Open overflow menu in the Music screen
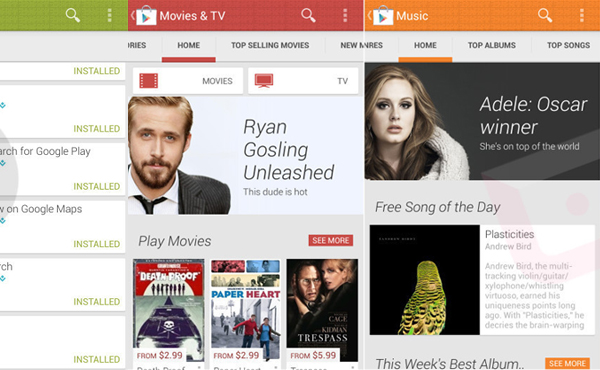 (582, 16)
